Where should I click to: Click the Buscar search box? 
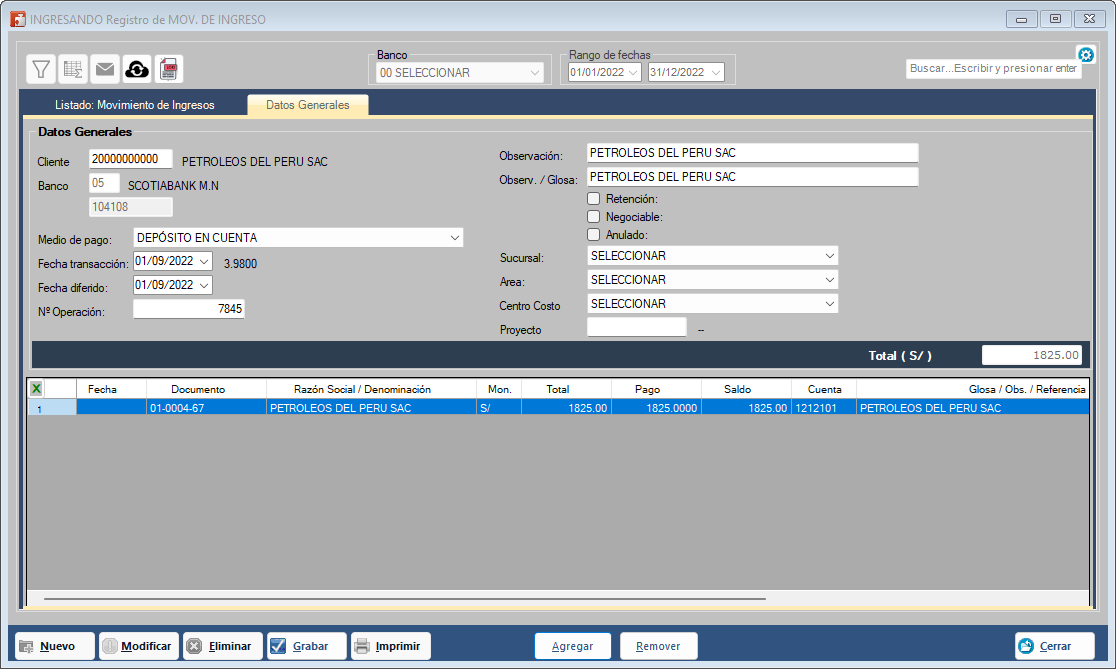click(994, 68)
